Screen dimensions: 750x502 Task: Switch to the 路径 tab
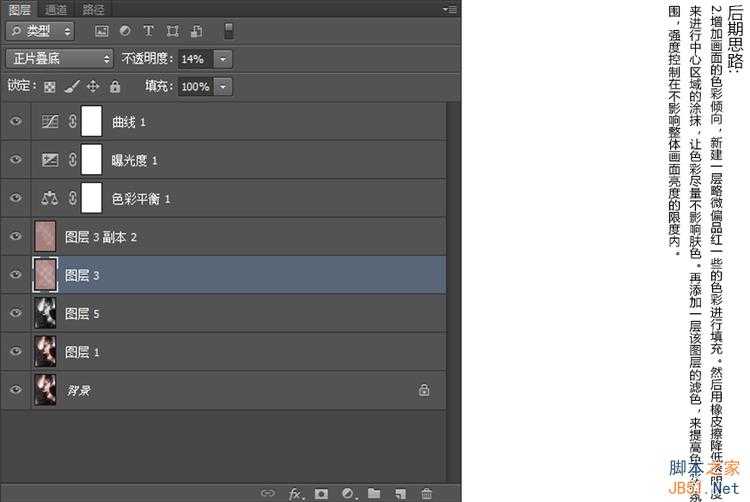coord(93,9)
